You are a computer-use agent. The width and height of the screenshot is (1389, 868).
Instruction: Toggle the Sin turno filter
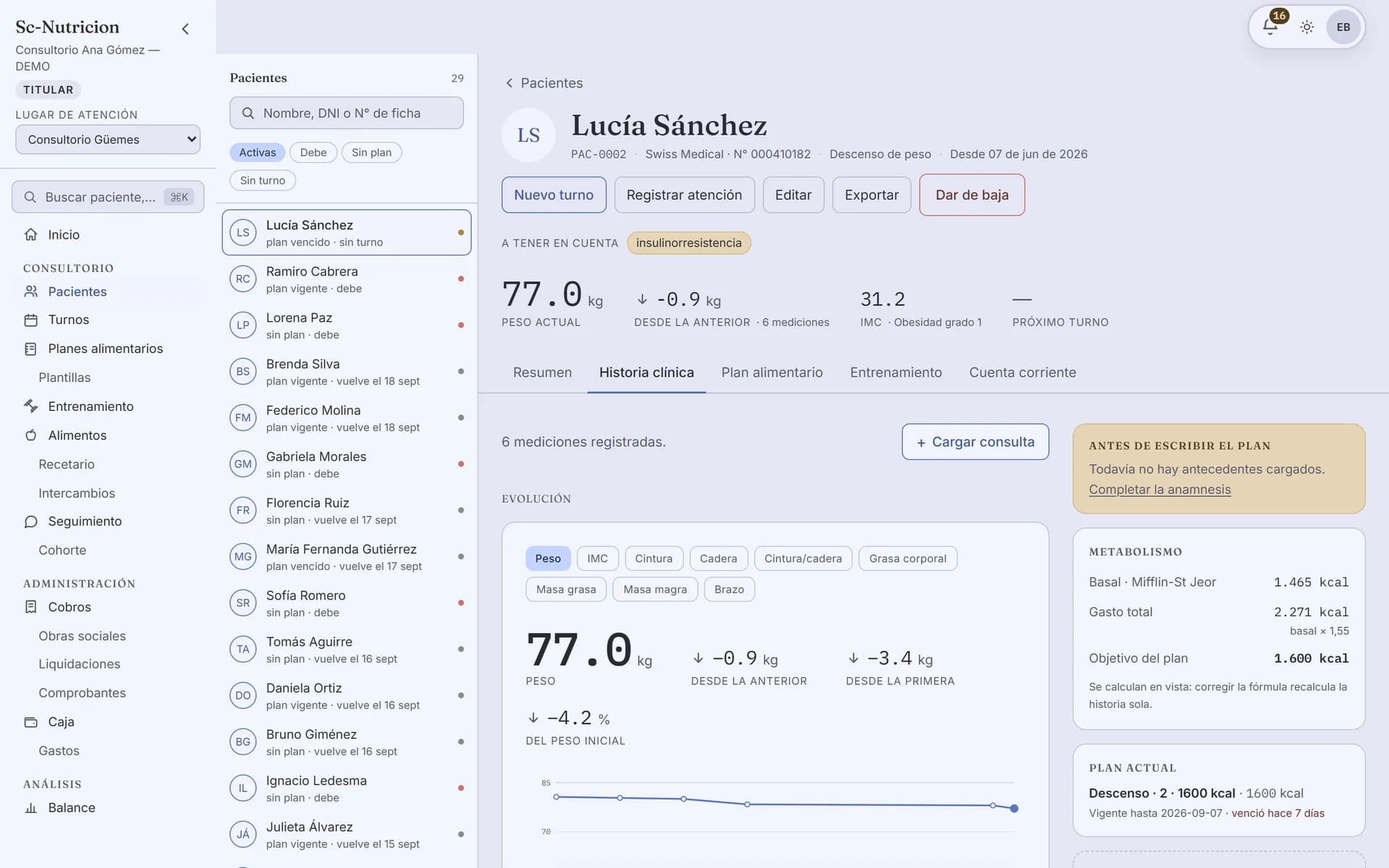(x=263, y=180)
